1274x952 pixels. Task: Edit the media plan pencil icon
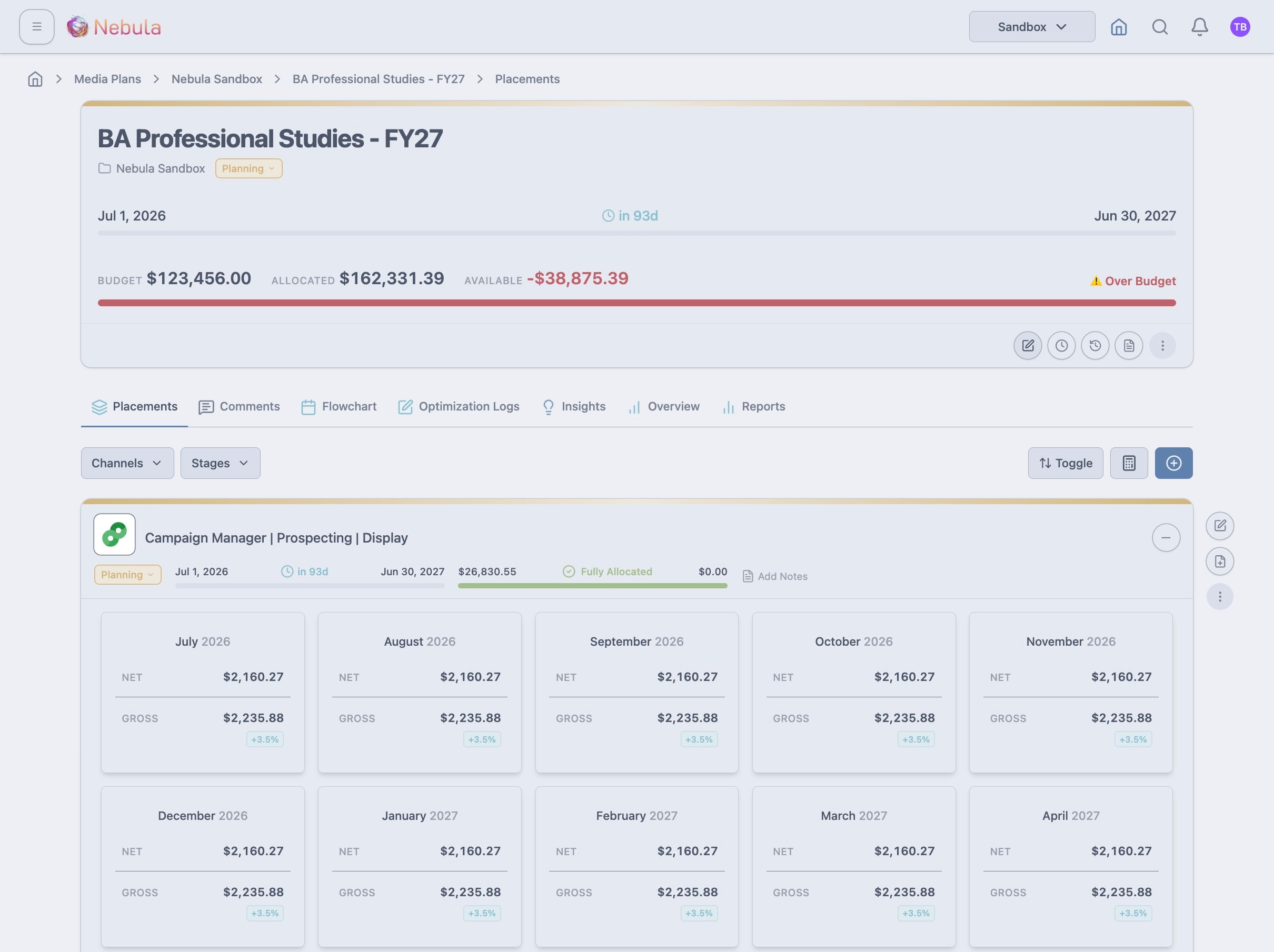click(1028, 345)
